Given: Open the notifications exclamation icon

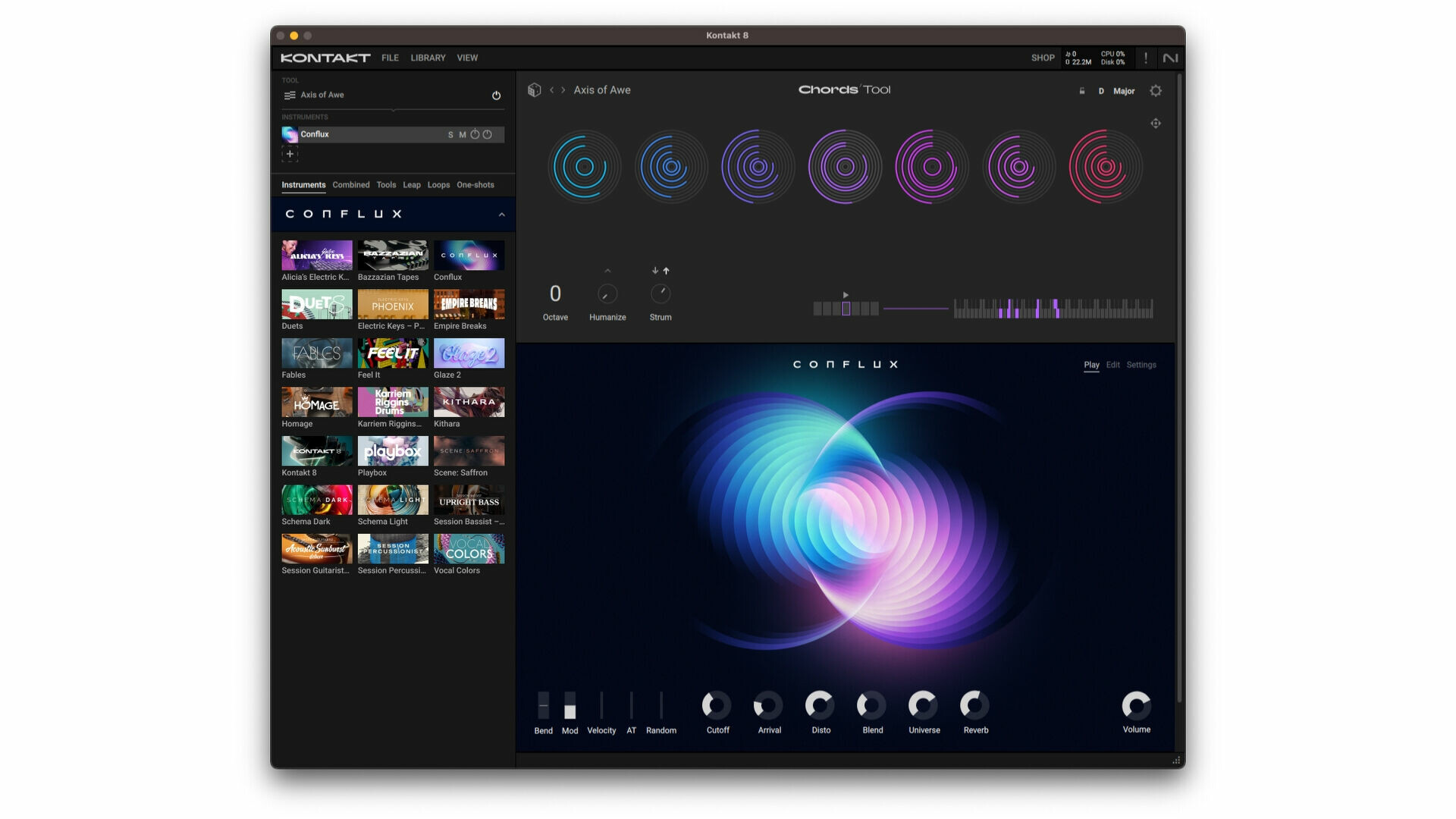Looking at the screenshot, I should point(1146,58).
